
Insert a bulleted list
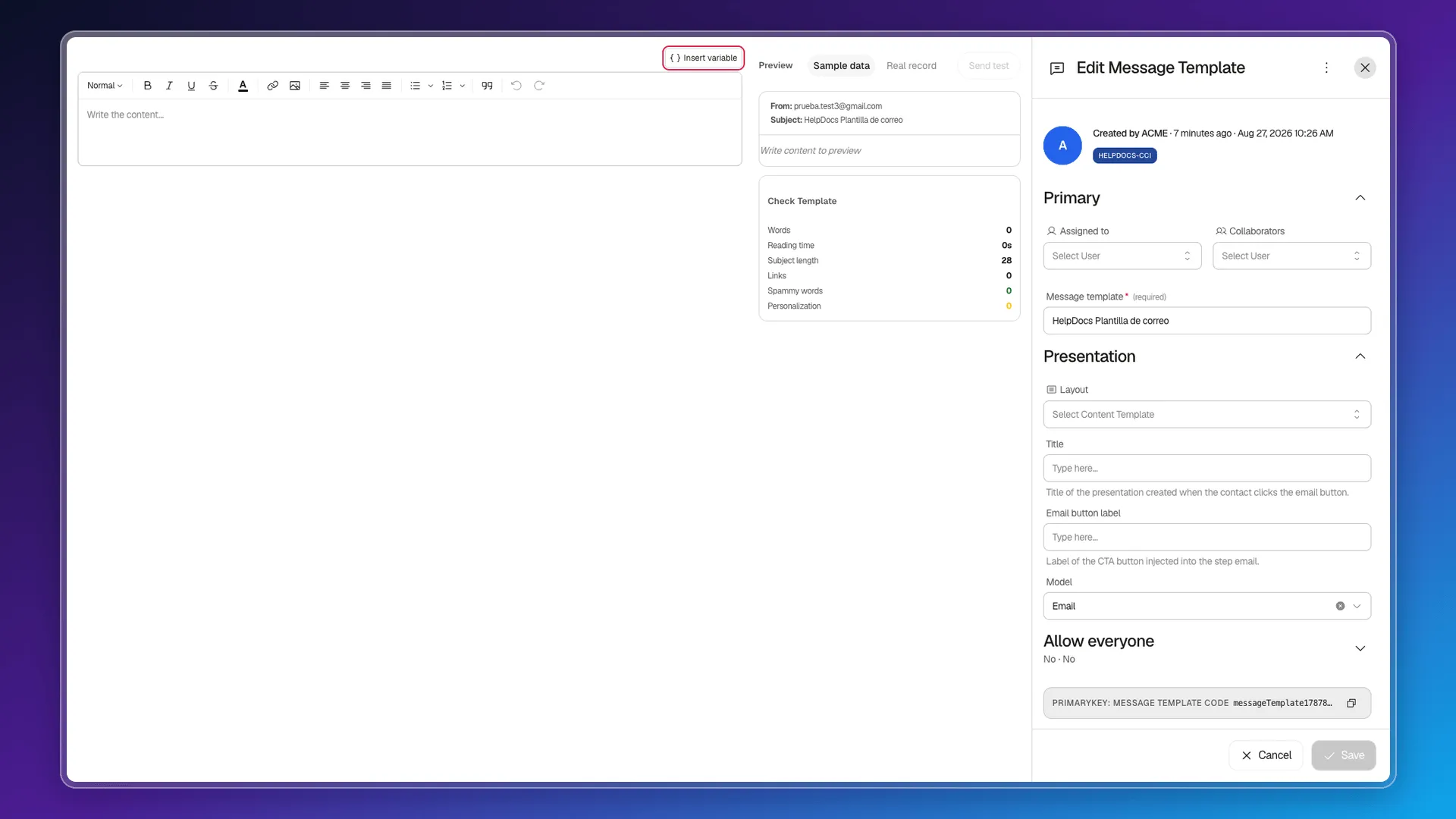coord(415,86)
